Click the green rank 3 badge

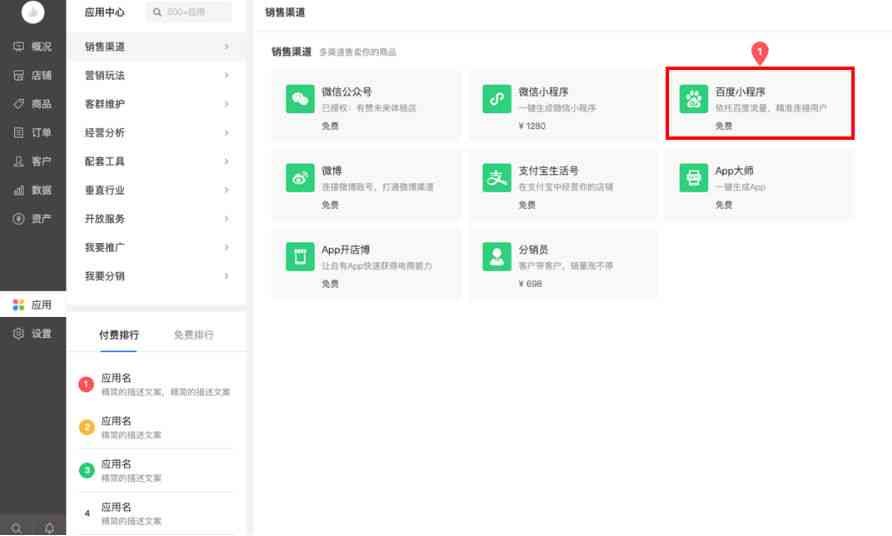click(x=86, y=471)
